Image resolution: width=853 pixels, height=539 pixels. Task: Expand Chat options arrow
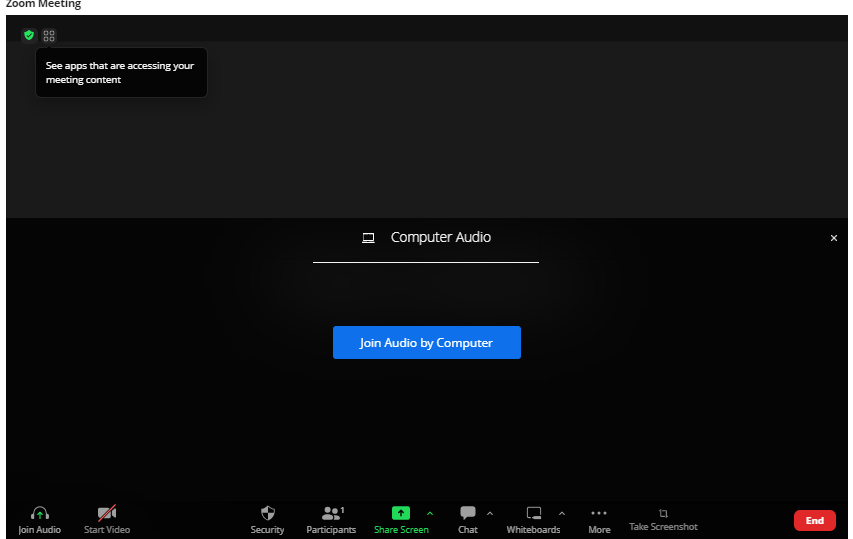(490, 513)
